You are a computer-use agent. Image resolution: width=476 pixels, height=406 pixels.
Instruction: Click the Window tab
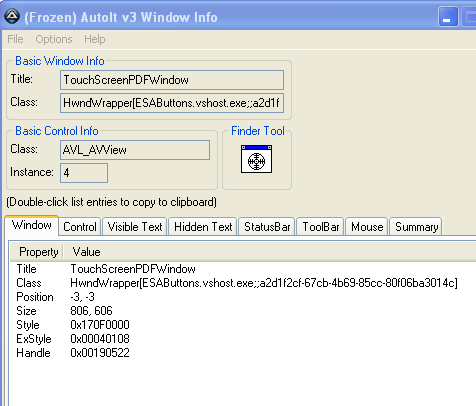click(x=32, y=226)
